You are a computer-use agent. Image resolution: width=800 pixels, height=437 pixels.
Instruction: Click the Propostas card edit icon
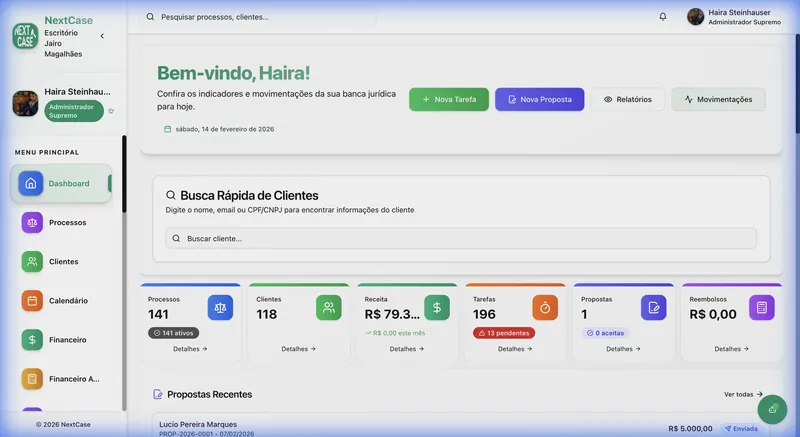[654, 307]
